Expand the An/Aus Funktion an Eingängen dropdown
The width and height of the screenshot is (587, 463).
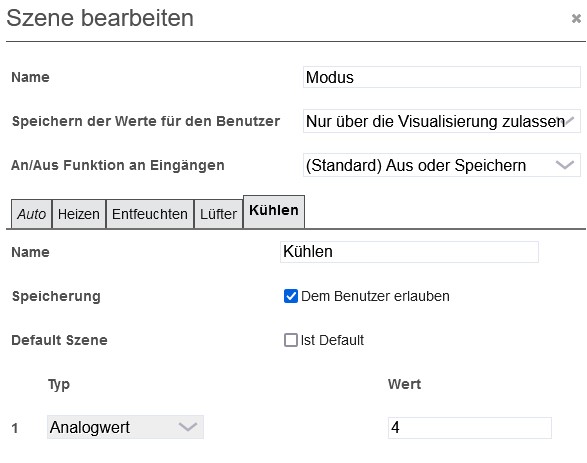coord(442,165)
